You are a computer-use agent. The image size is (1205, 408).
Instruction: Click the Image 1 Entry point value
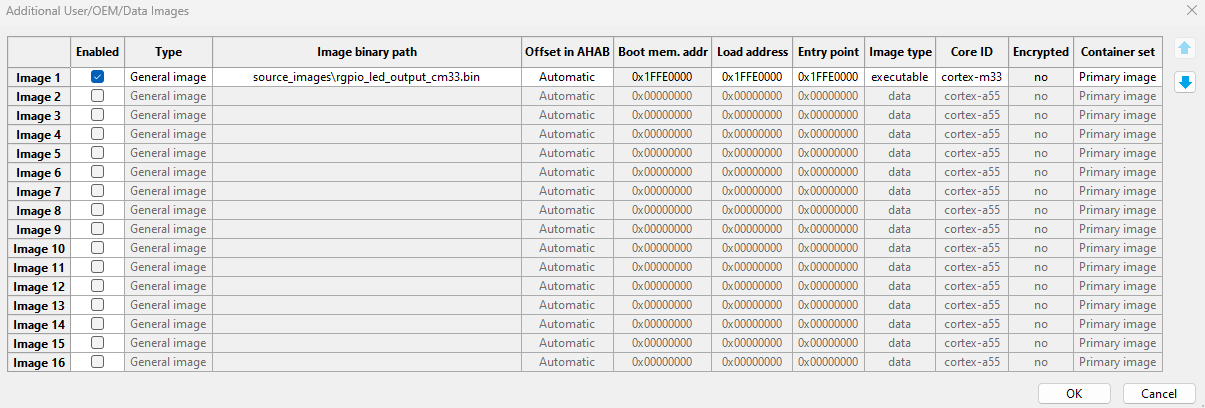tap(828, 77)
